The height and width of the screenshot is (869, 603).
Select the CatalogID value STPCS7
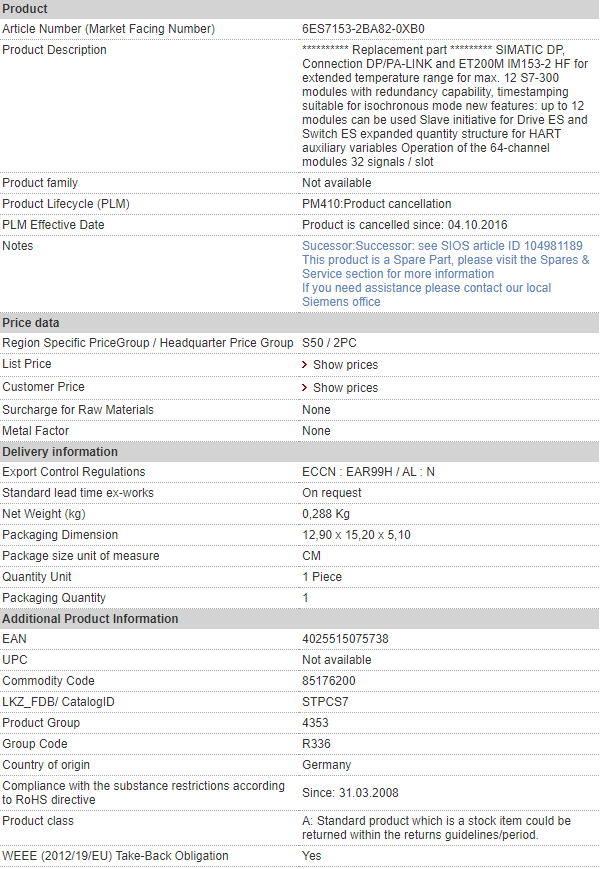[x=325, y=702]
